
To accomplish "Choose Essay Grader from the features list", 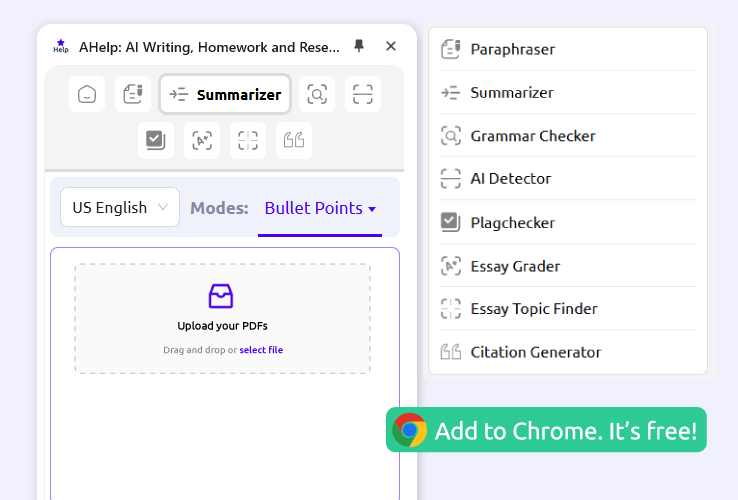I will [x=568, y=266].
